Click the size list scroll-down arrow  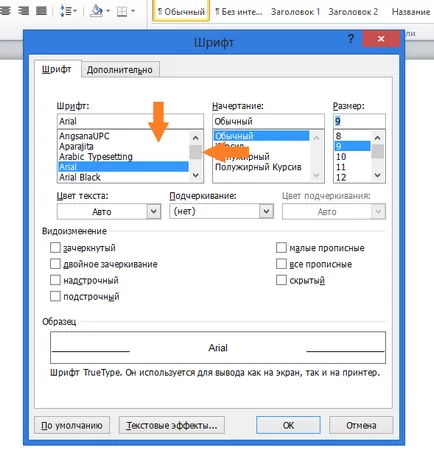[378, 175]
